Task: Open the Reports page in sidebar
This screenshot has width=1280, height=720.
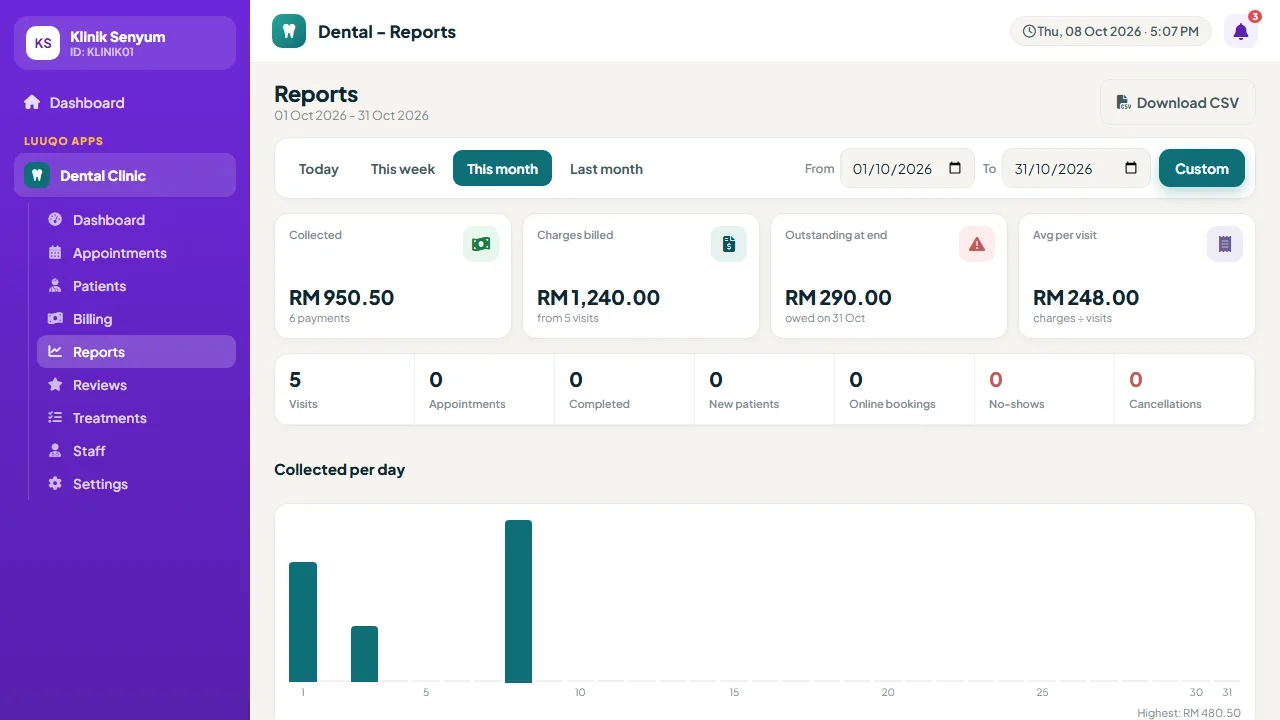Action: (x=136, y=352)
